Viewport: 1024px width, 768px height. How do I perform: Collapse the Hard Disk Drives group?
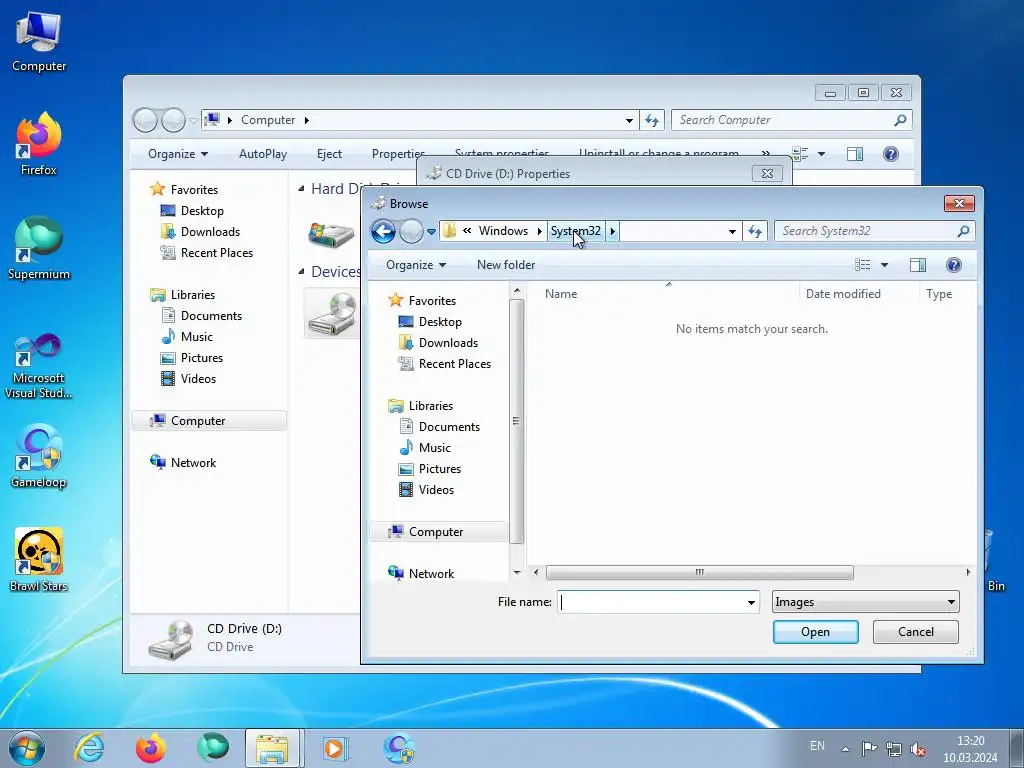(301, 189)
